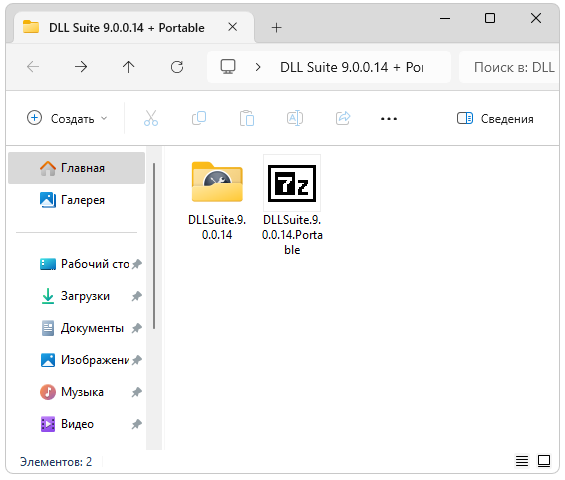
Task: Open Документы in the sidebar
Action: point(76,328)
